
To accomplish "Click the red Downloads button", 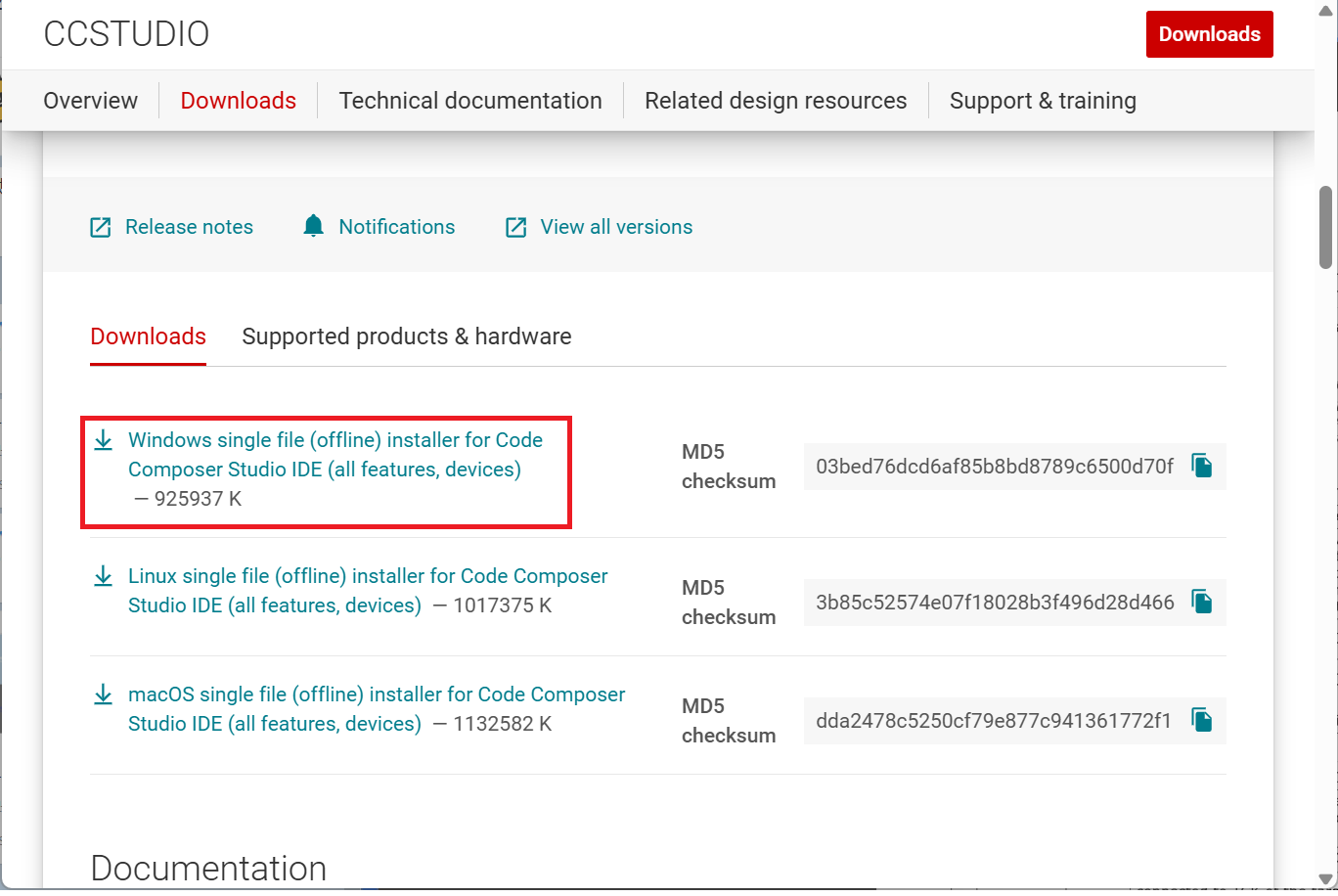I will coord(1209,34).
